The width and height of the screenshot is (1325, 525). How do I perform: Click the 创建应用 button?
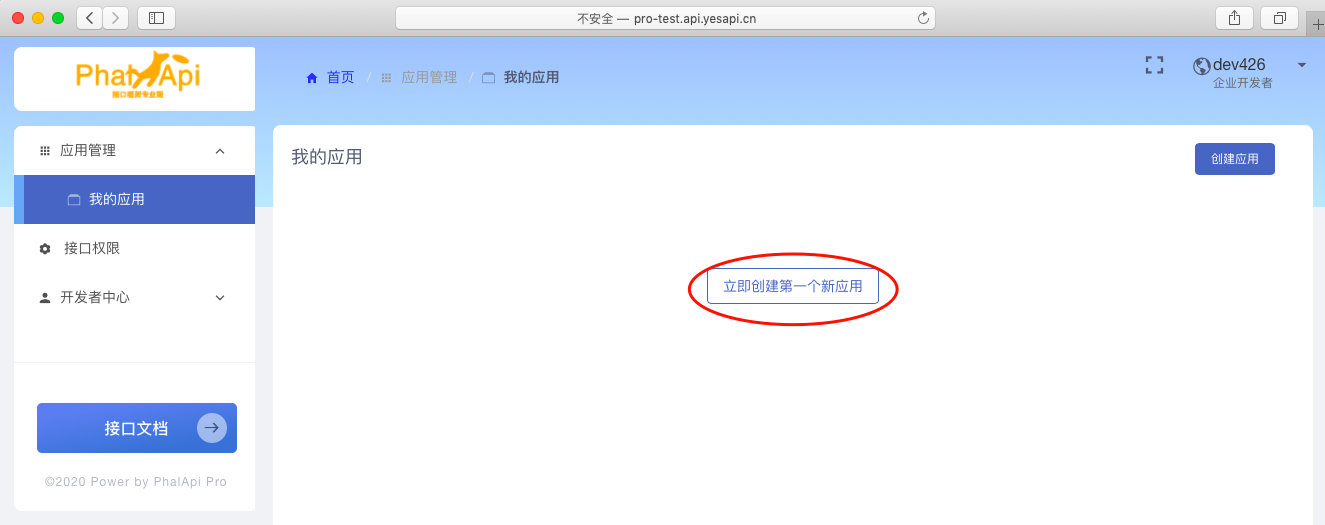coord(1234,159)
